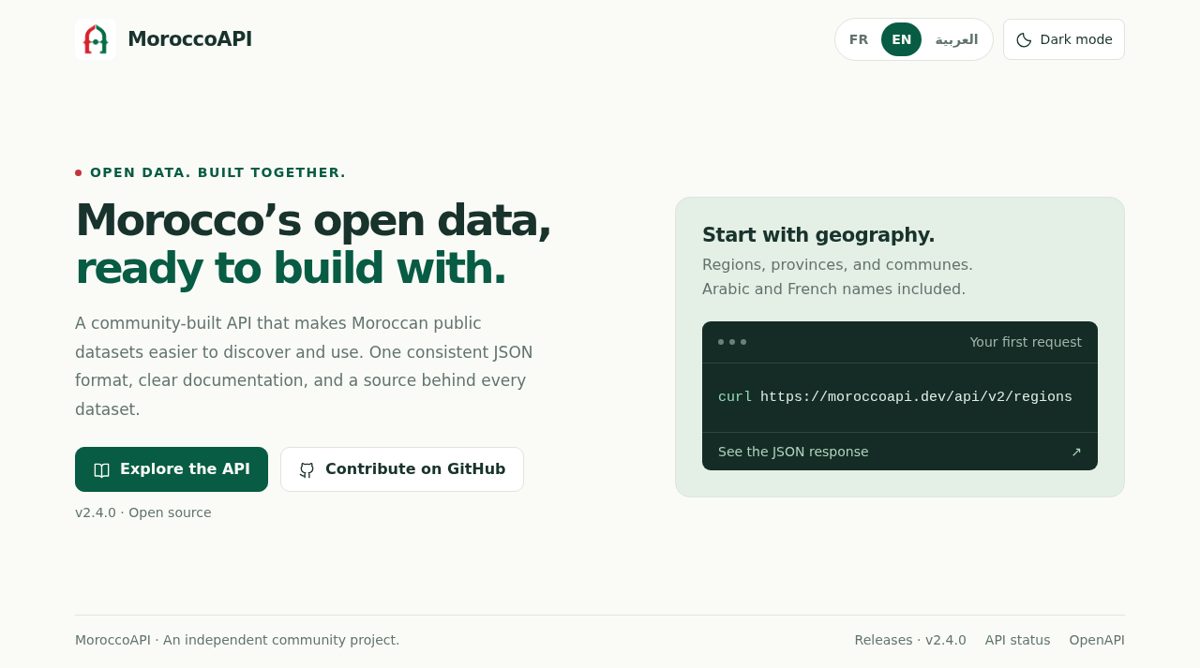
Task: Switch language to FR
Action: (x=858, y=40)
